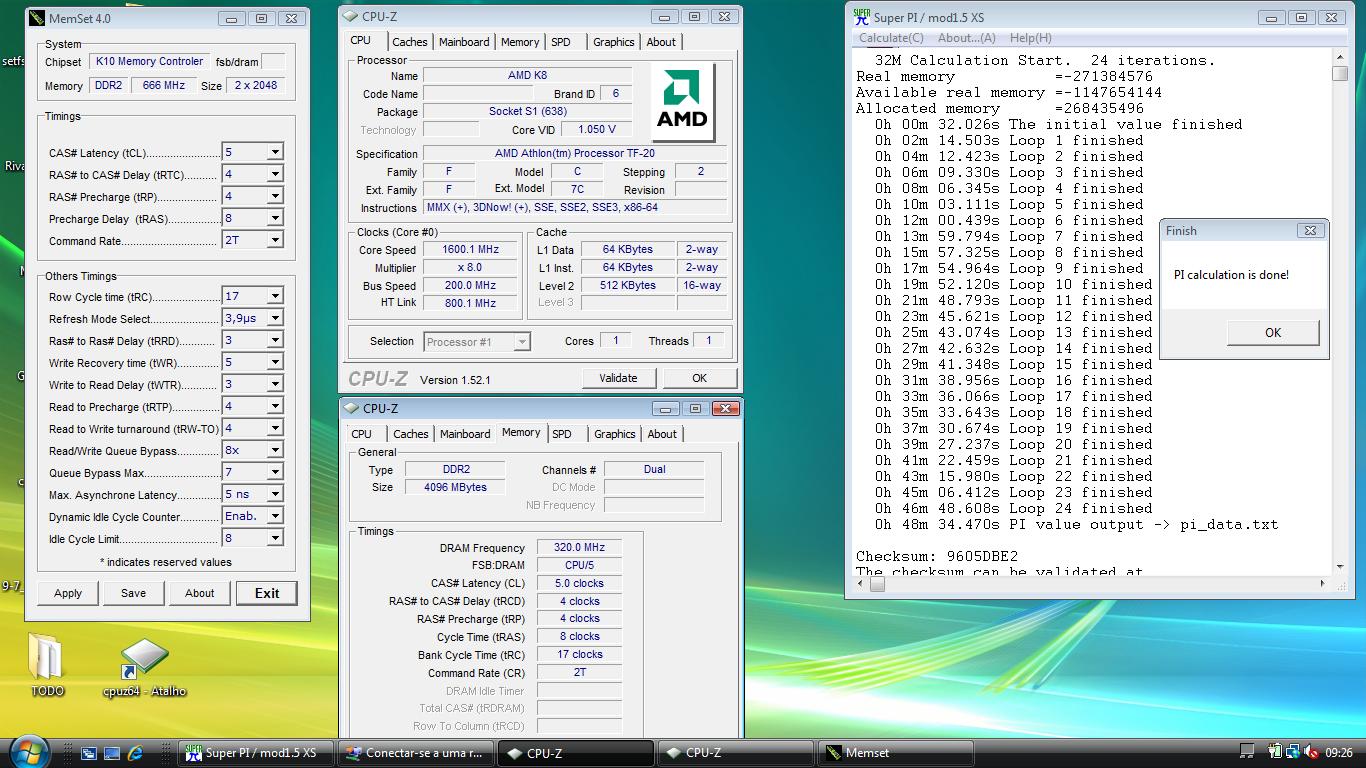Screen dimensions: 1366x768
Task: Switch to Memset taskbar button
Action: click(896, 753)
